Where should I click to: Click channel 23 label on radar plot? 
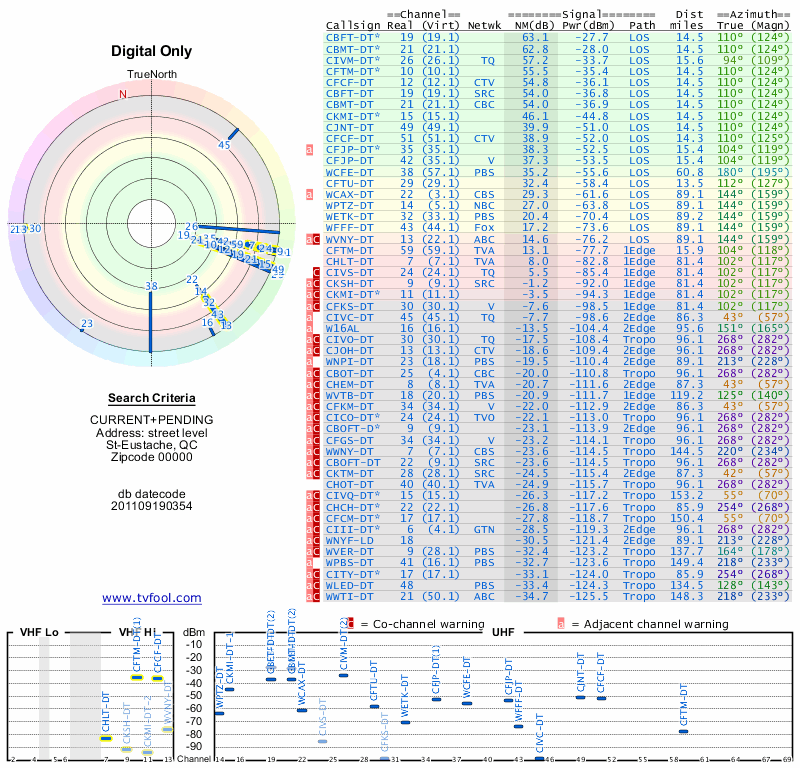click(x=87, y=324)
